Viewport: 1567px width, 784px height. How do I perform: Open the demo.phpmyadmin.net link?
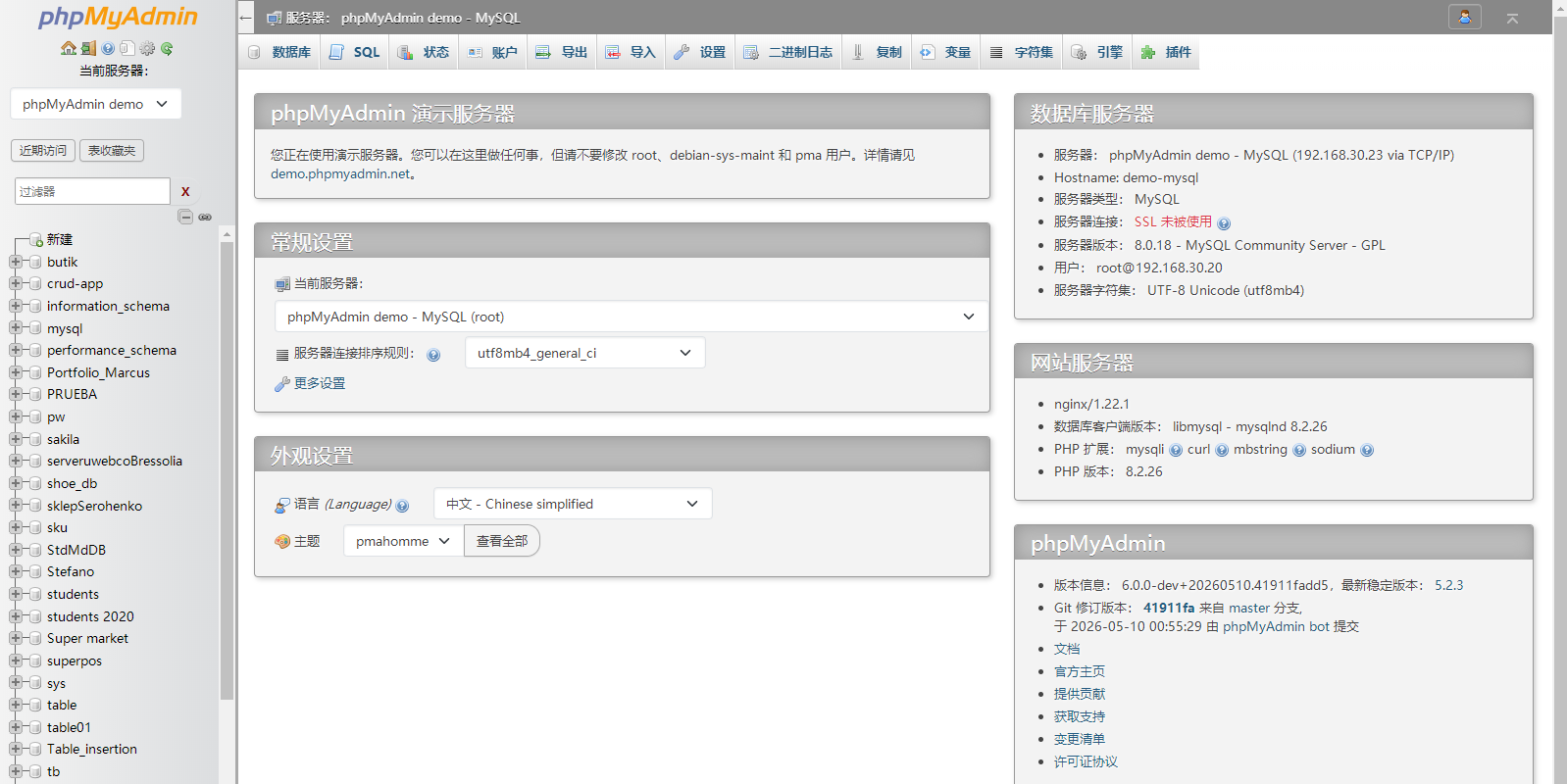(341, 173)
